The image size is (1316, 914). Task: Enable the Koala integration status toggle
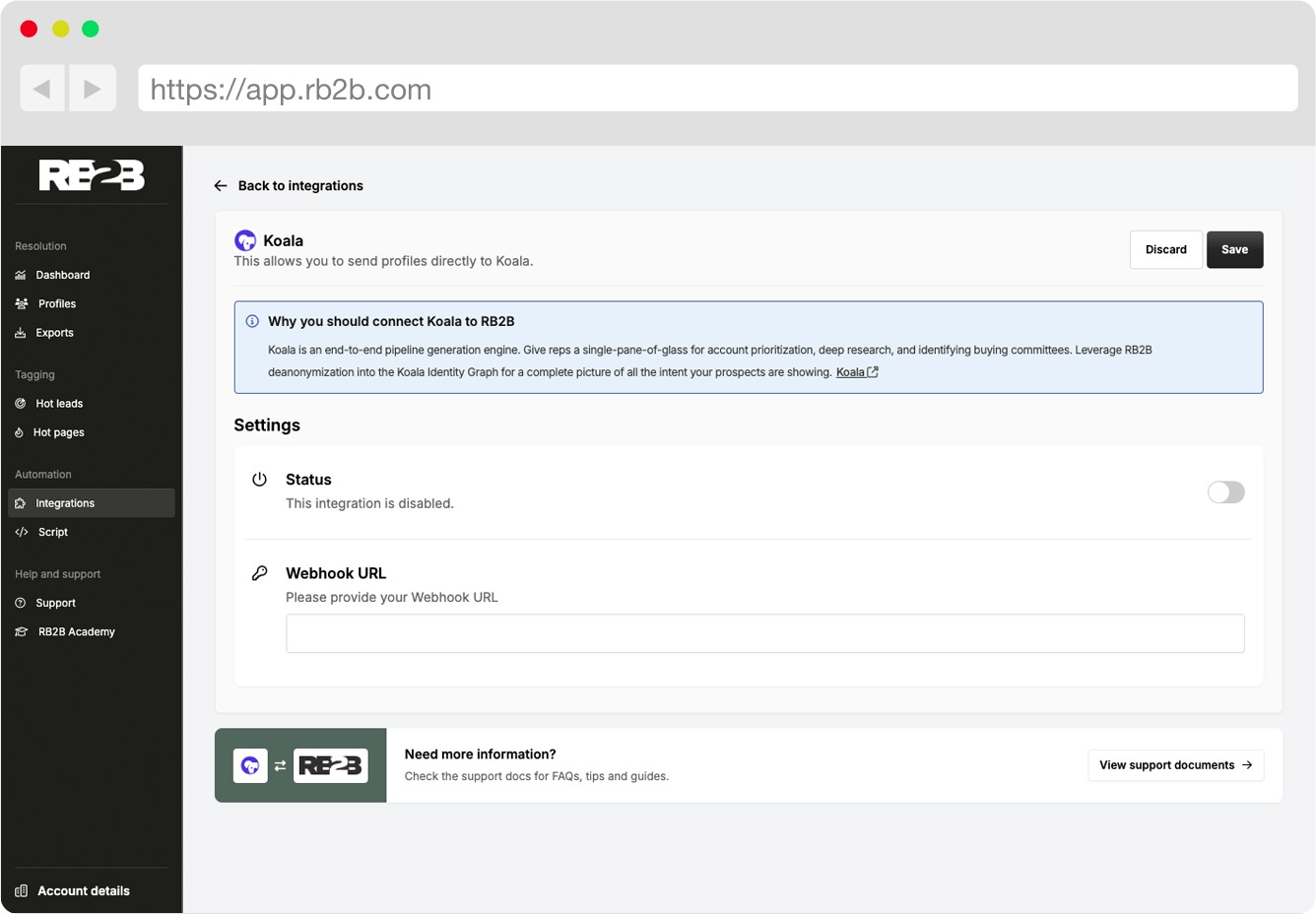1226,492
